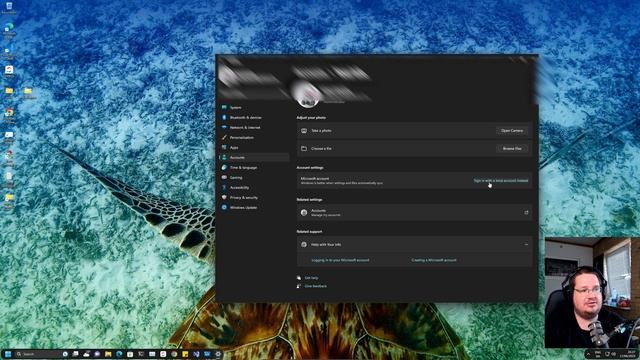Open Accessibility settings
The width and height of the screenshot is (640, 360).
[254, 187]
